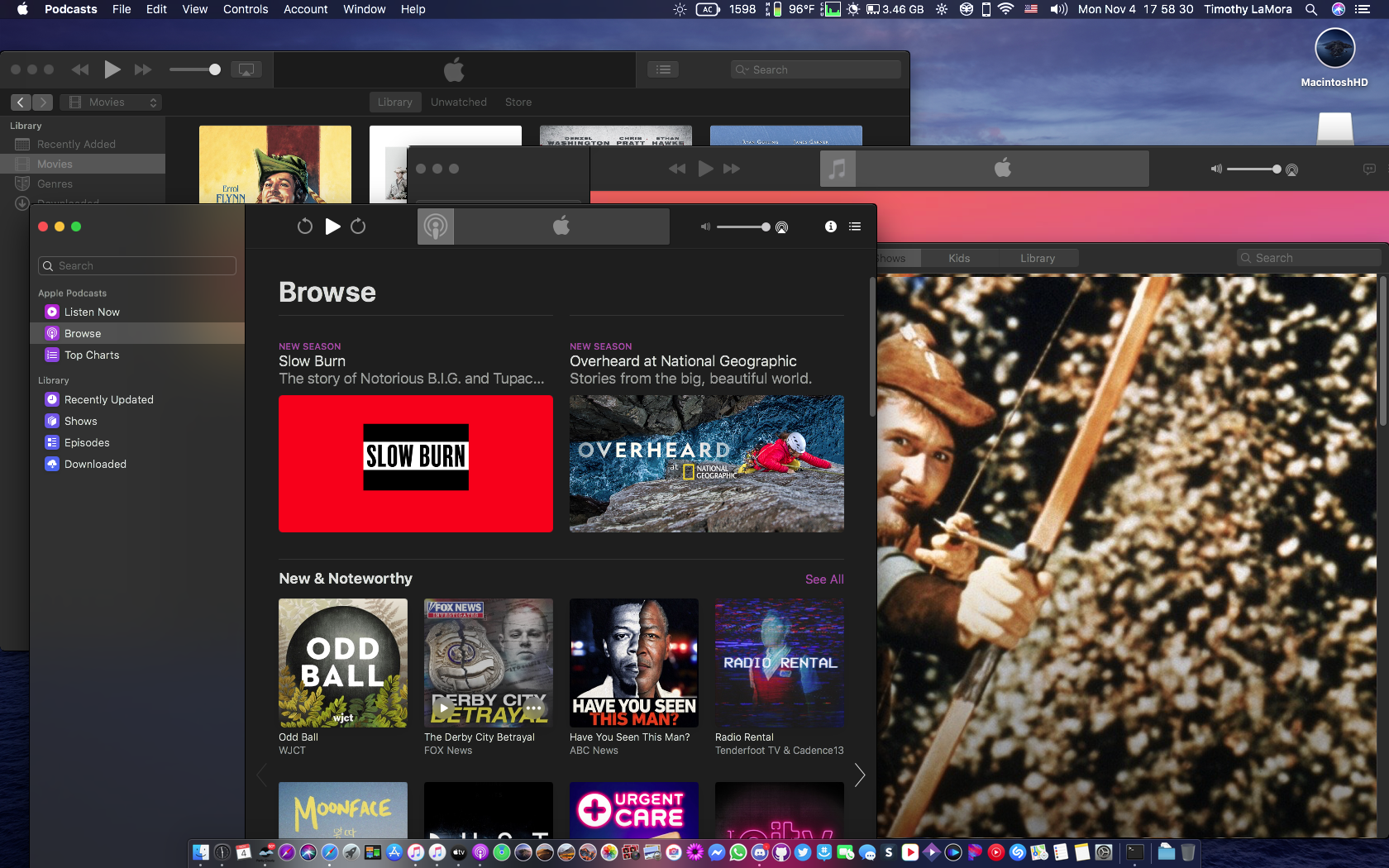Open the Radio Rental podcast cover

click(780, 663)
